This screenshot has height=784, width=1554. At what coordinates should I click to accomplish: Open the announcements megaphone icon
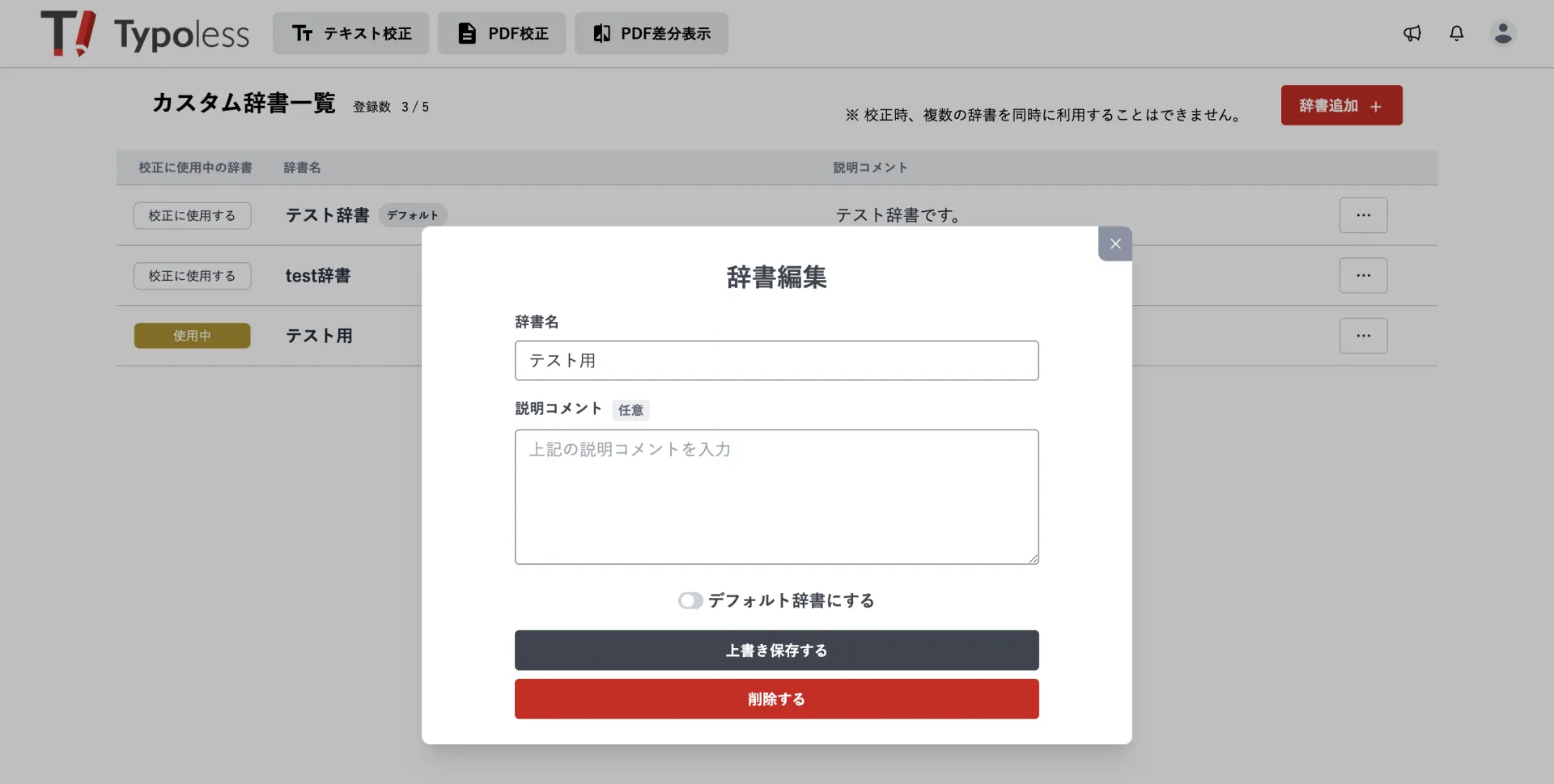point(1412,33)
